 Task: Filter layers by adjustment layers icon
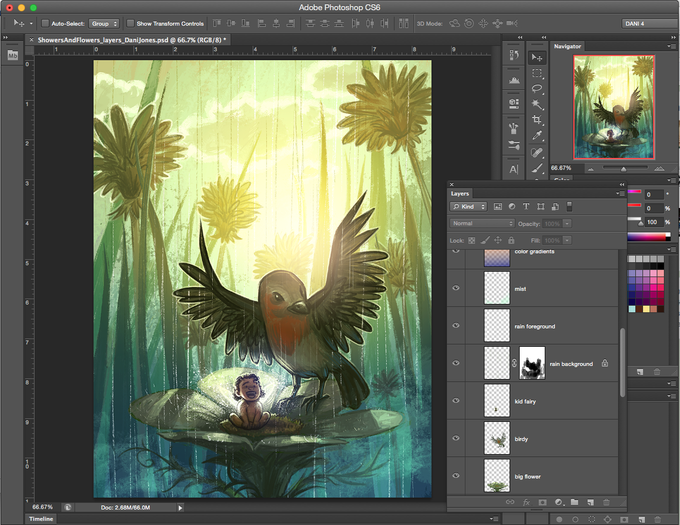pyautogui.click(x=512, y=207)
